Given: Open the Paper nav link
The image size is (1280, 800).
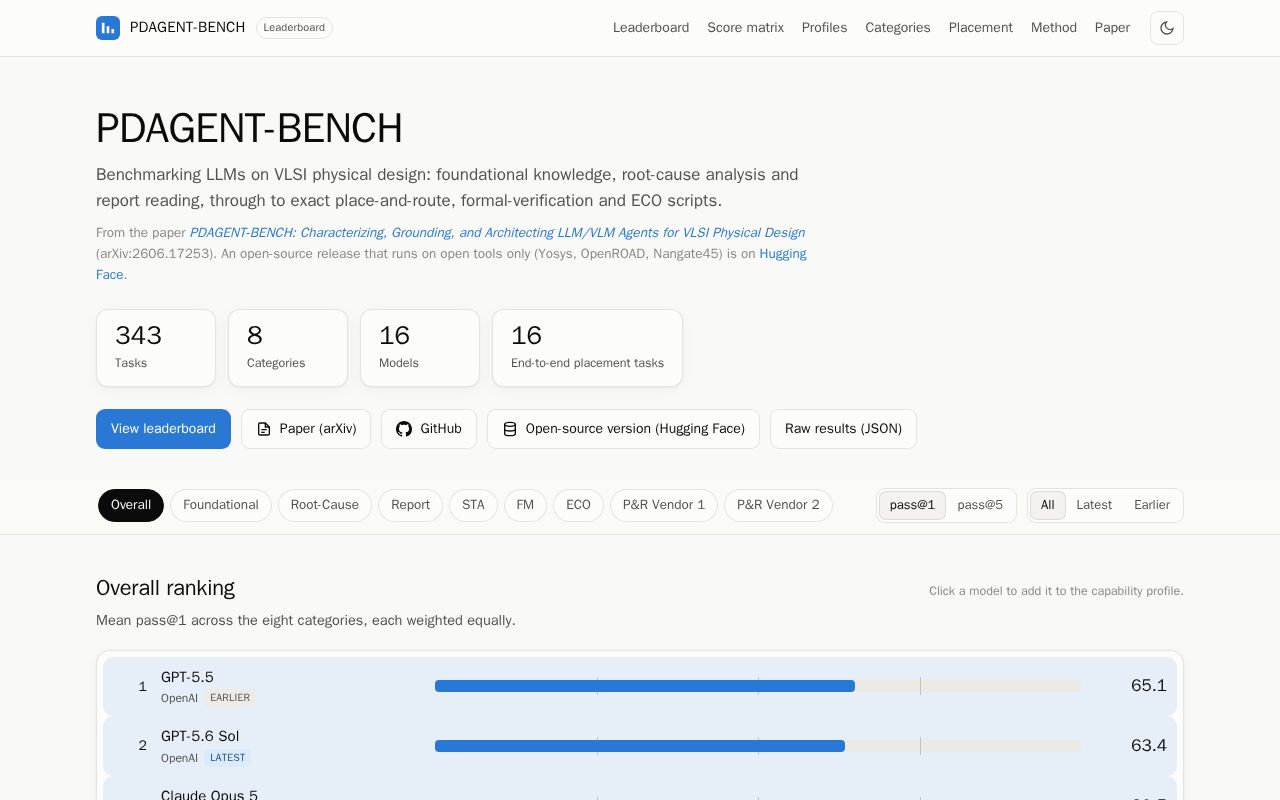Looking at the screenshot, I should click(x=1112, y=28).
